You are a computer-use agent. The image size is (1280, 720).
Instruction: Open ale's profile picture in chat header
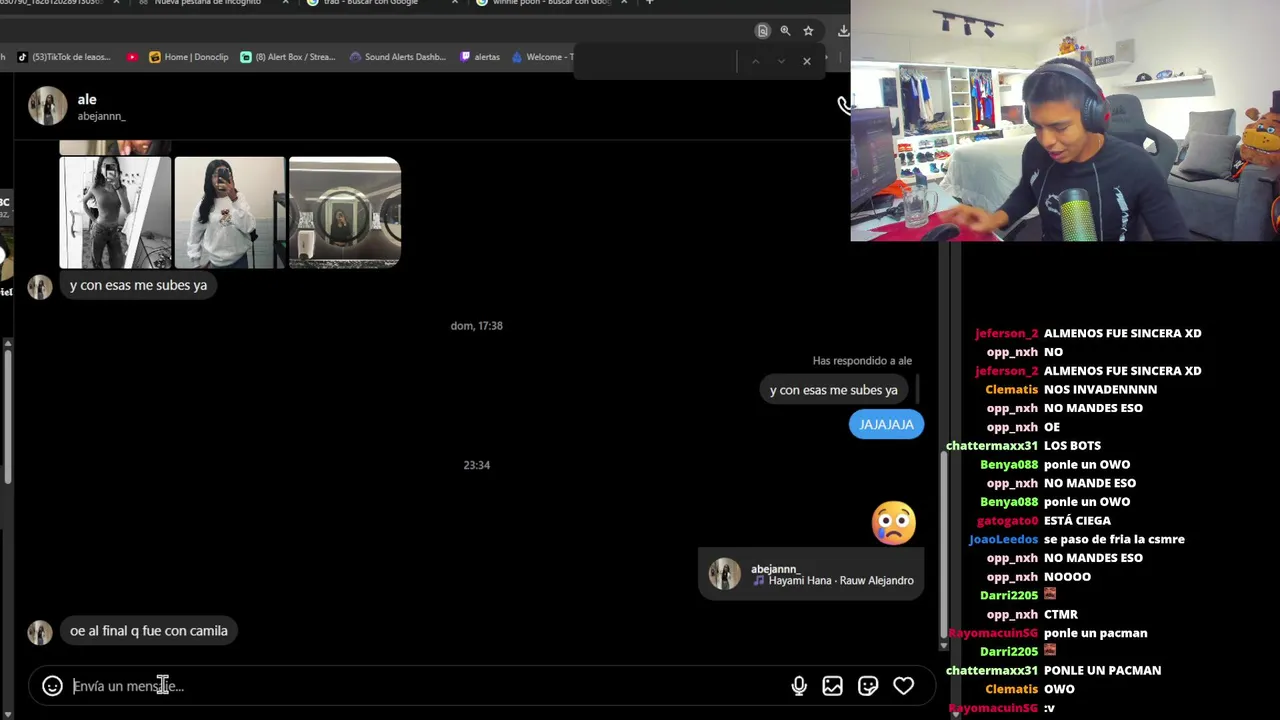pos(47,106)
